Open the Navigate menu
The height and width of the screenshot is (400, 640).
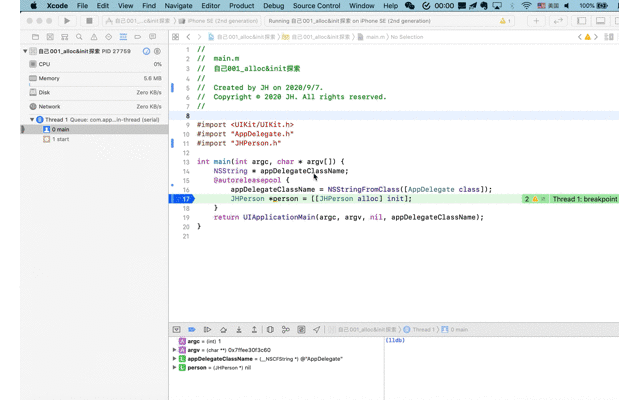tap(178, 6)
